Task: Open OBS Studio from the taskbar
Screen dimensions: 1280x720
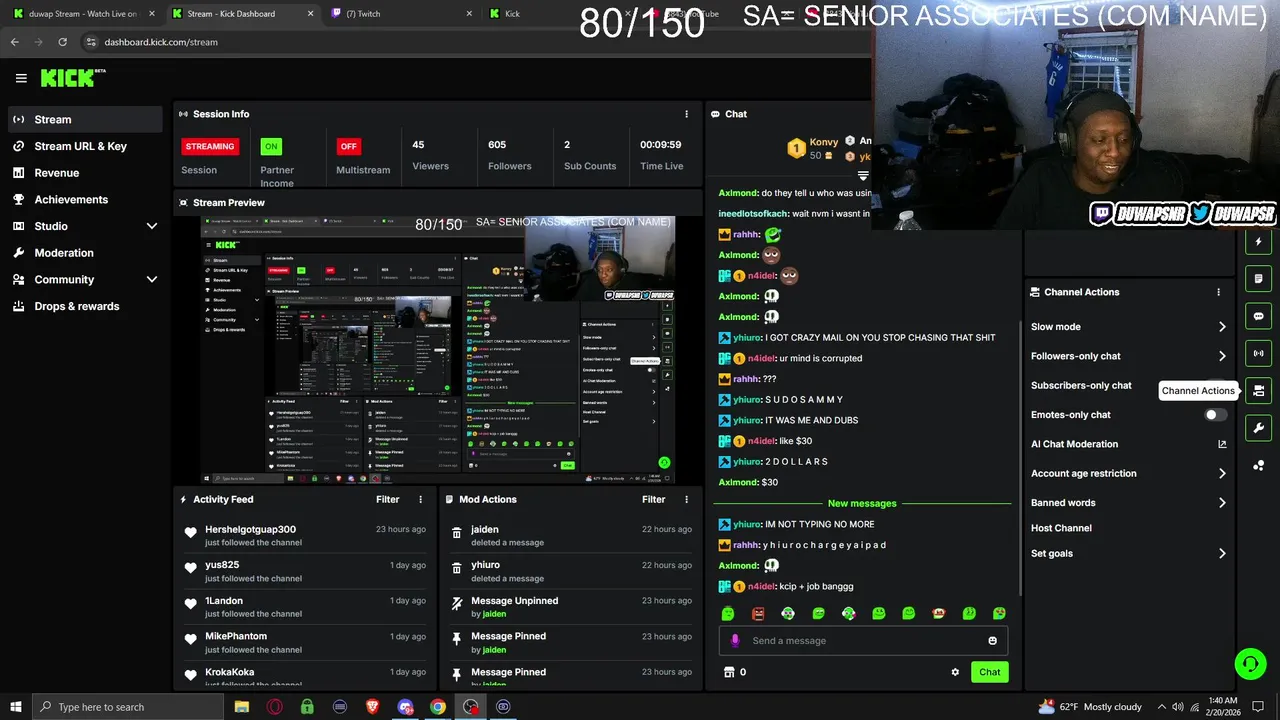Action: pyautogui.click(x=470, y=707)
